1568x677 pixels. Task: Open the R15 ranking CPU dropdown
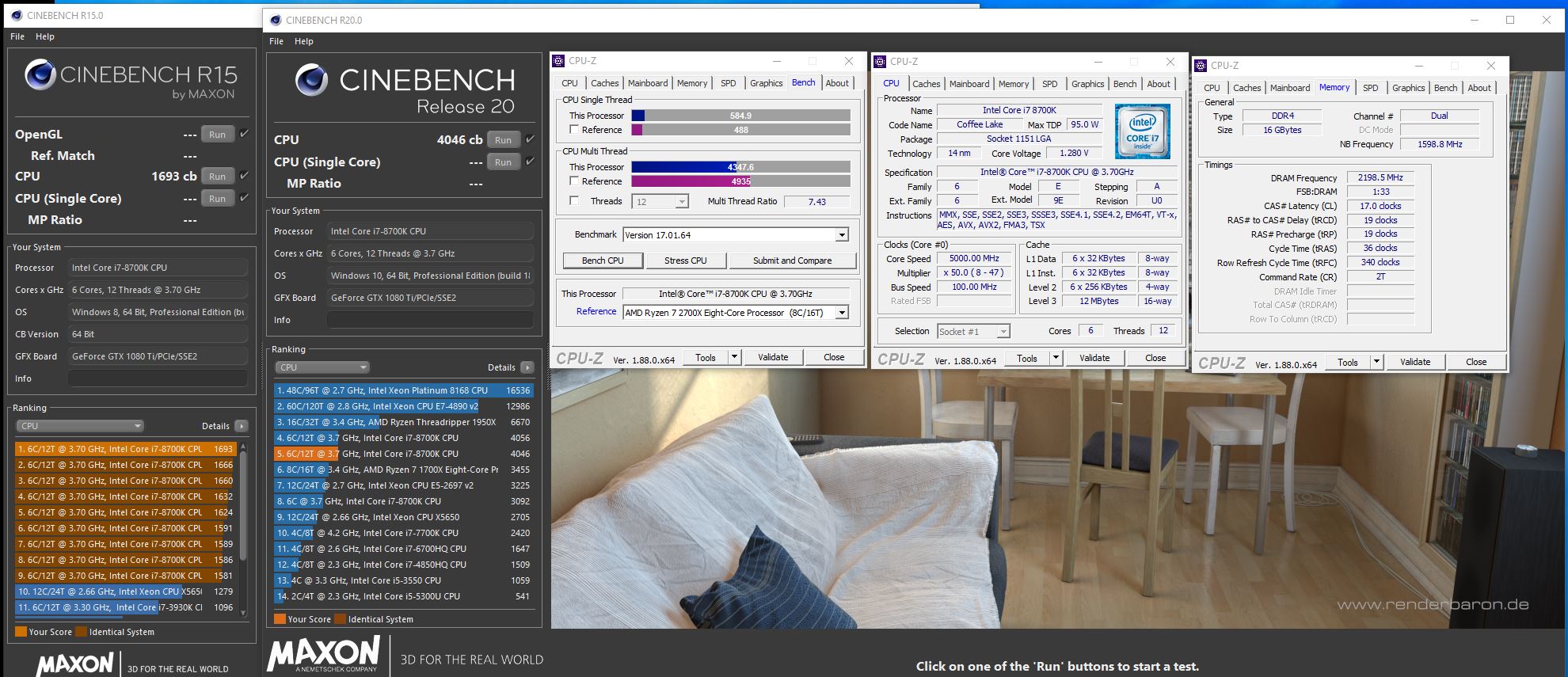[x=80, y=426]
